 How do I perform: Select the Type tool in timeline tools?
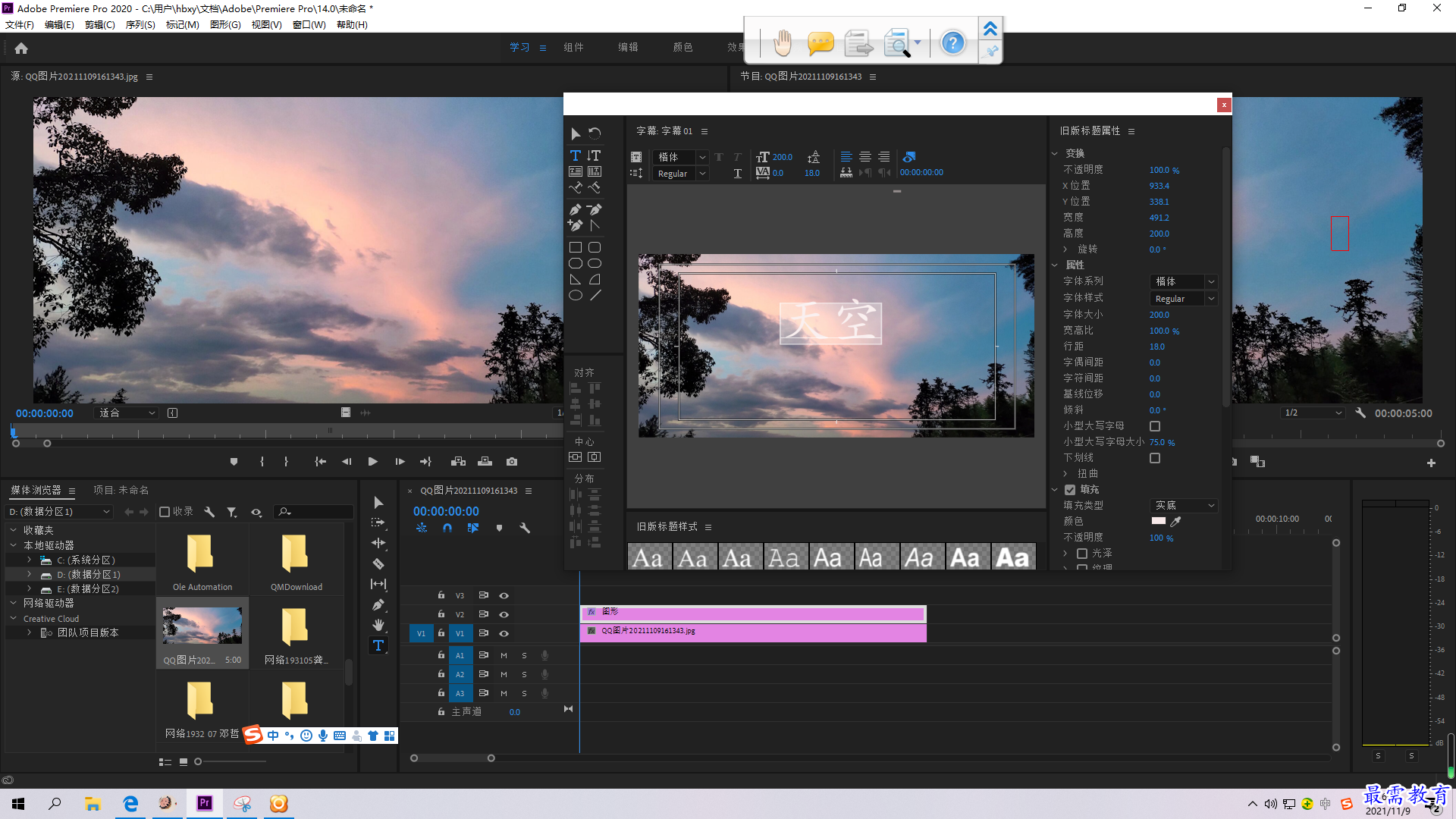(378, 645)
